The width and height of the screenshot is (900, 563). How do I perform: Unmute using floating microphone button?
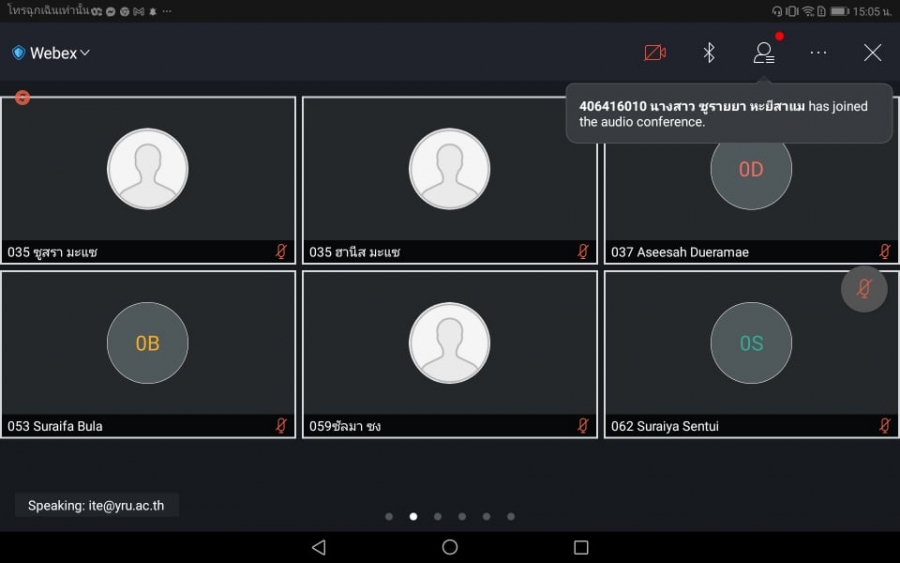864,289
